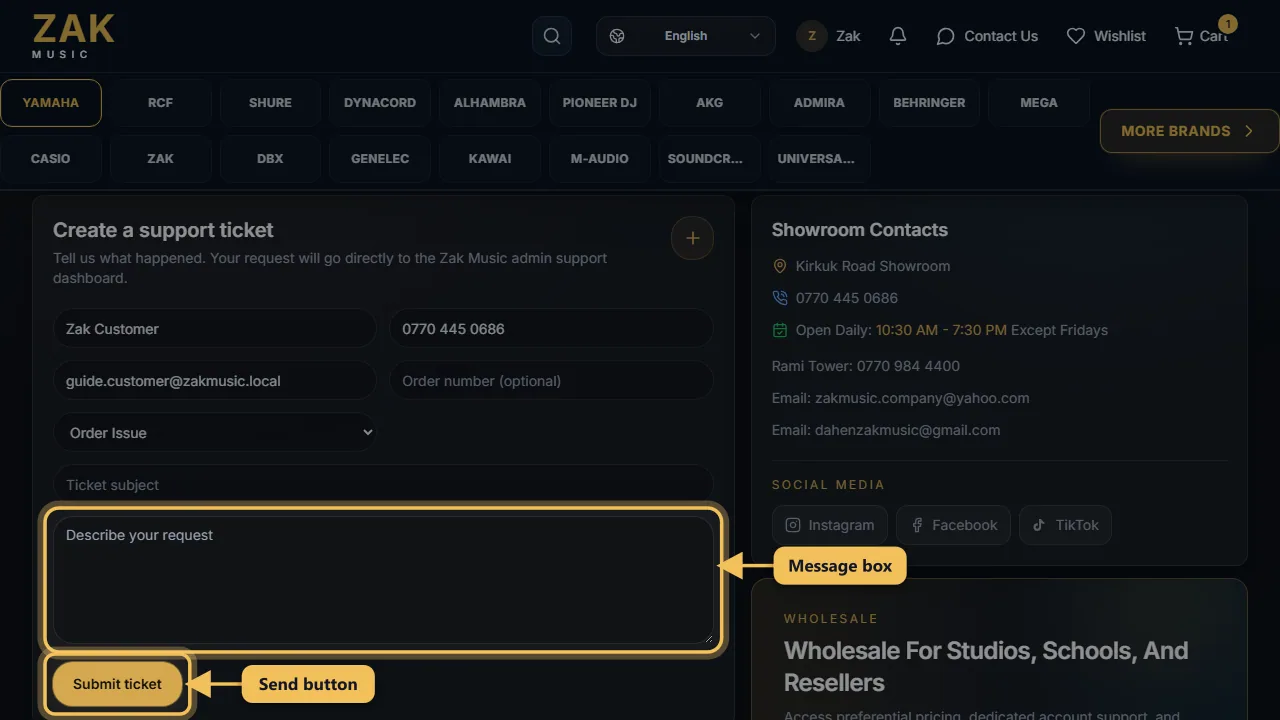Select the Pioneer DJ brand tab
This screenshot has height=720, width=1280.
click(x=600, y=103)
